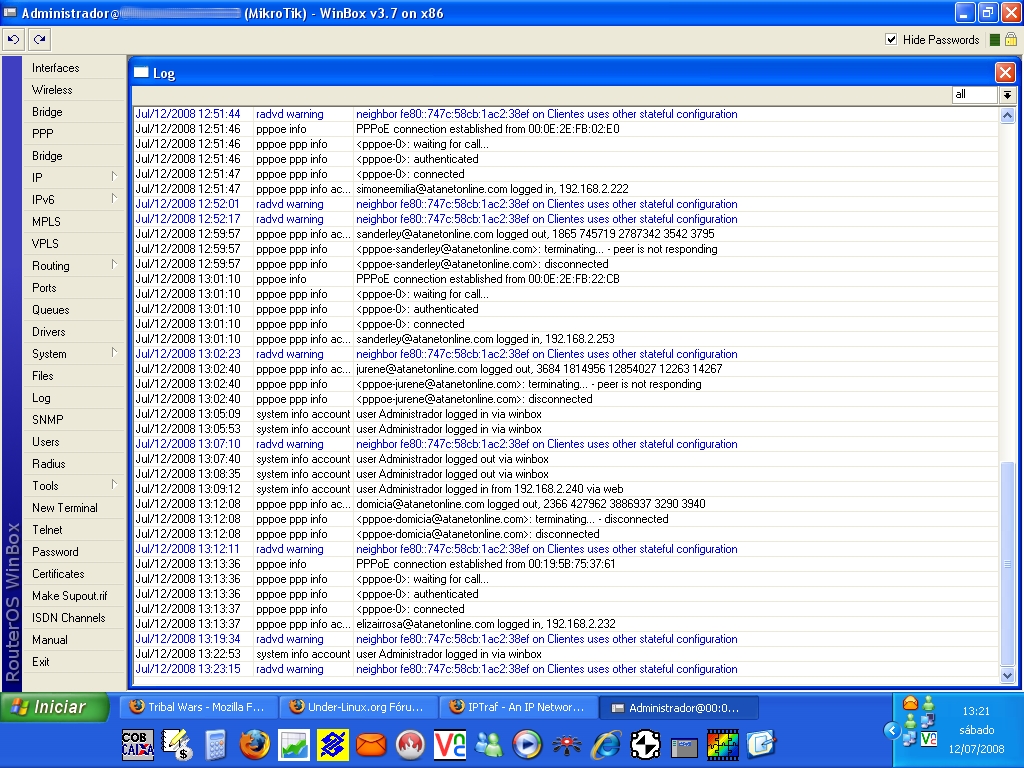Expand the Routing submenu arrow
1024x768 pixels.
(114, 264)
